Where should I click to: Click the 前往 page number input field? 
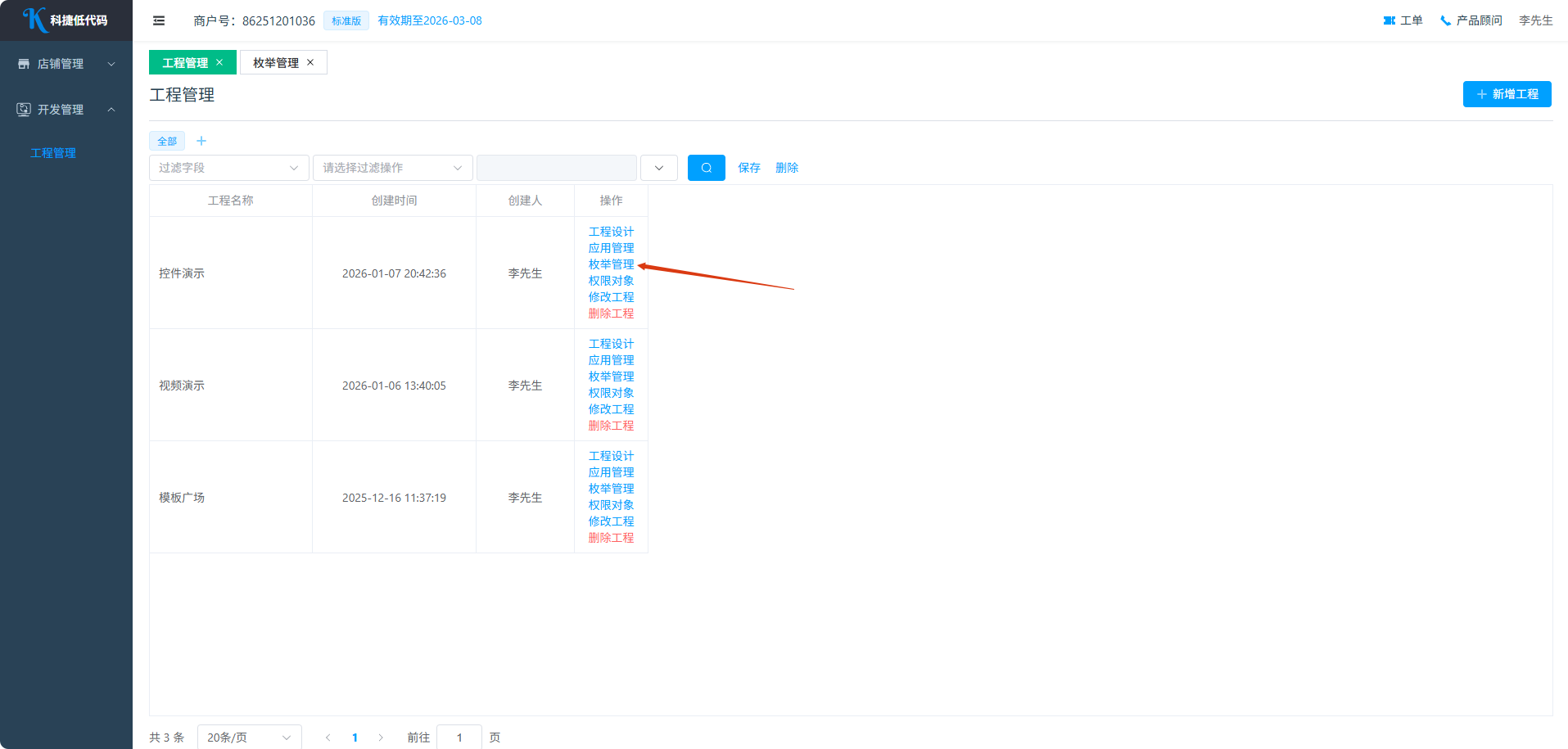pyautogui.click(x=459, y=738)
